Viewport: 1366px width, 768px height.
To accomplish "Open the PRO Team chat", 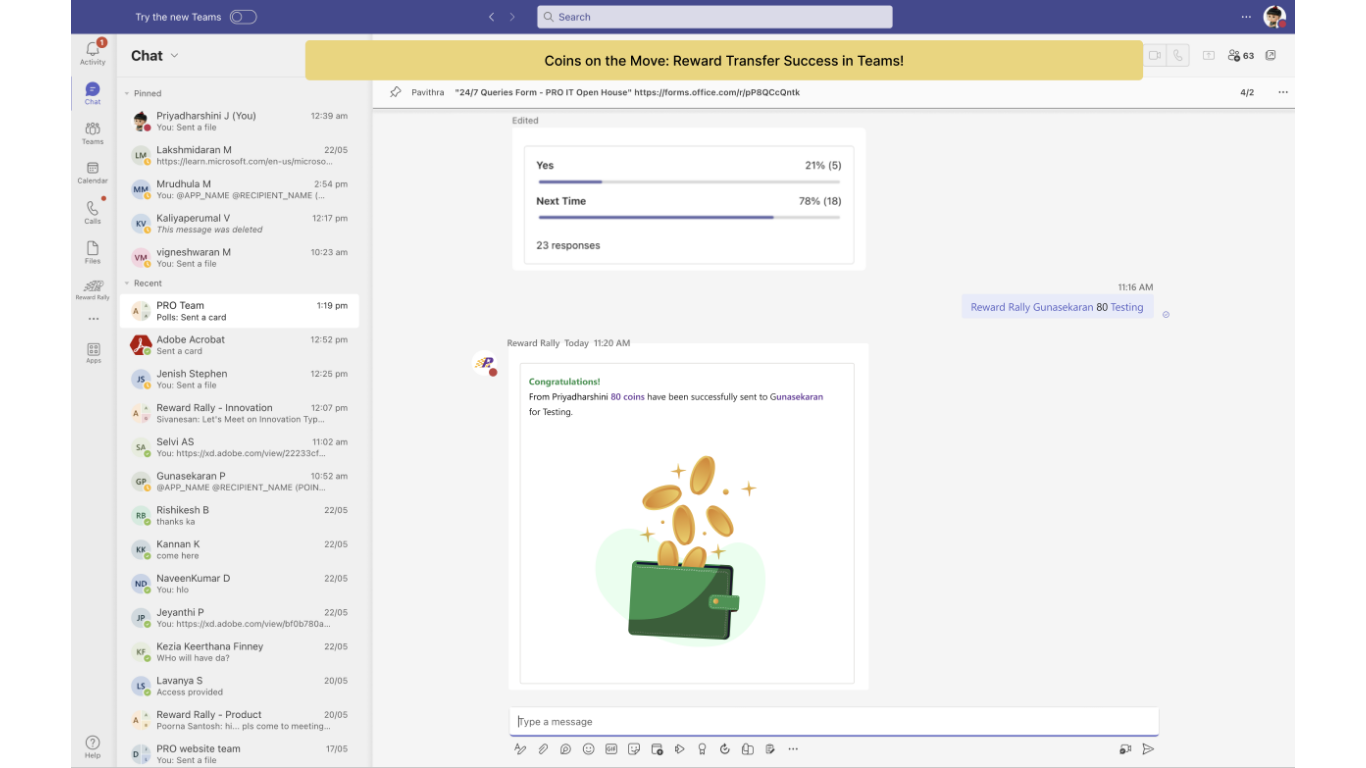I will pyautogui.click(x=239, y=311).
